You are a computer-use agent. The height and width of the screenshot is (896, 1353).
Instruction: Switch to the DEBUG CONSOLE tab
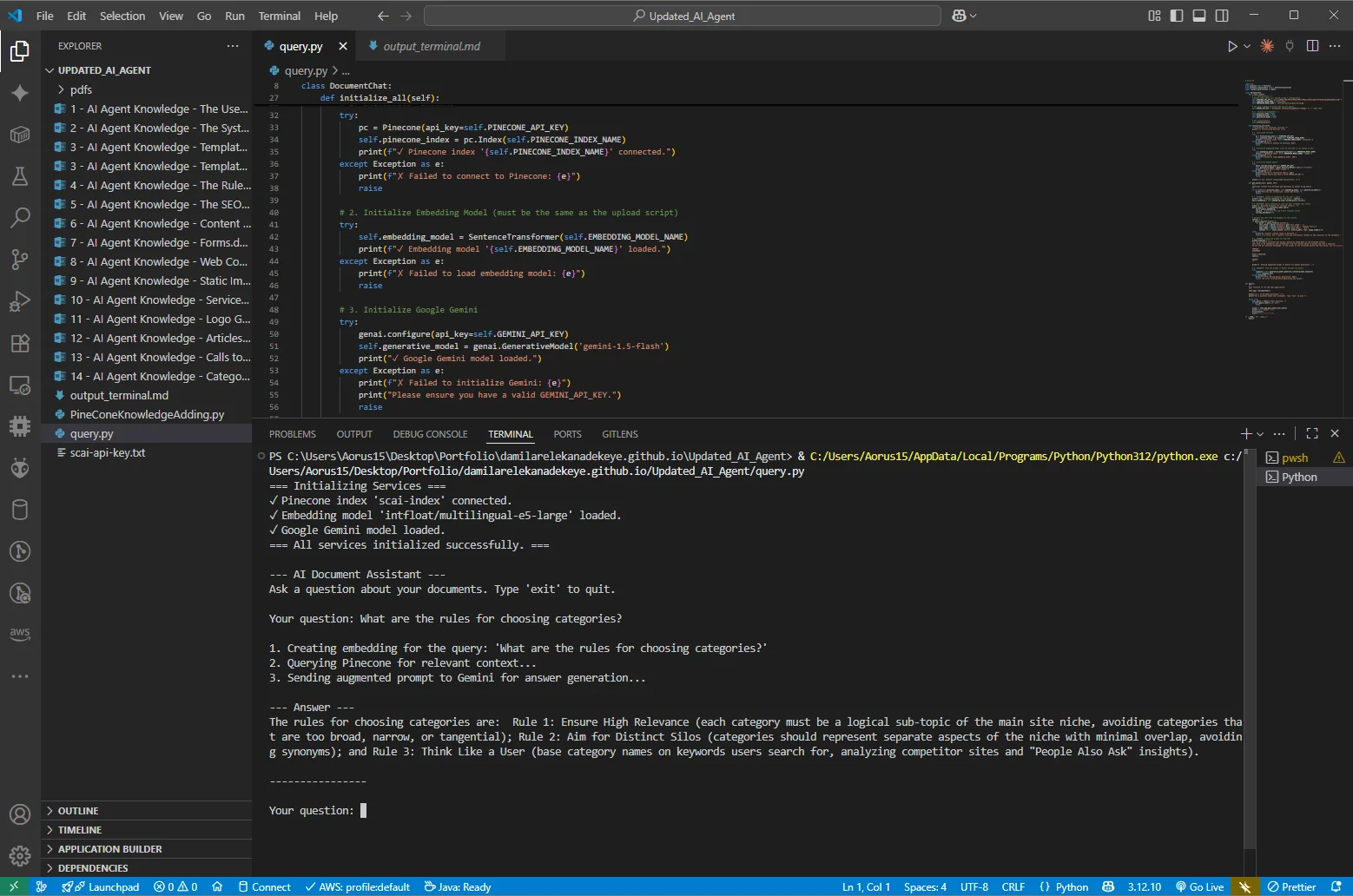tap(430, 434)
